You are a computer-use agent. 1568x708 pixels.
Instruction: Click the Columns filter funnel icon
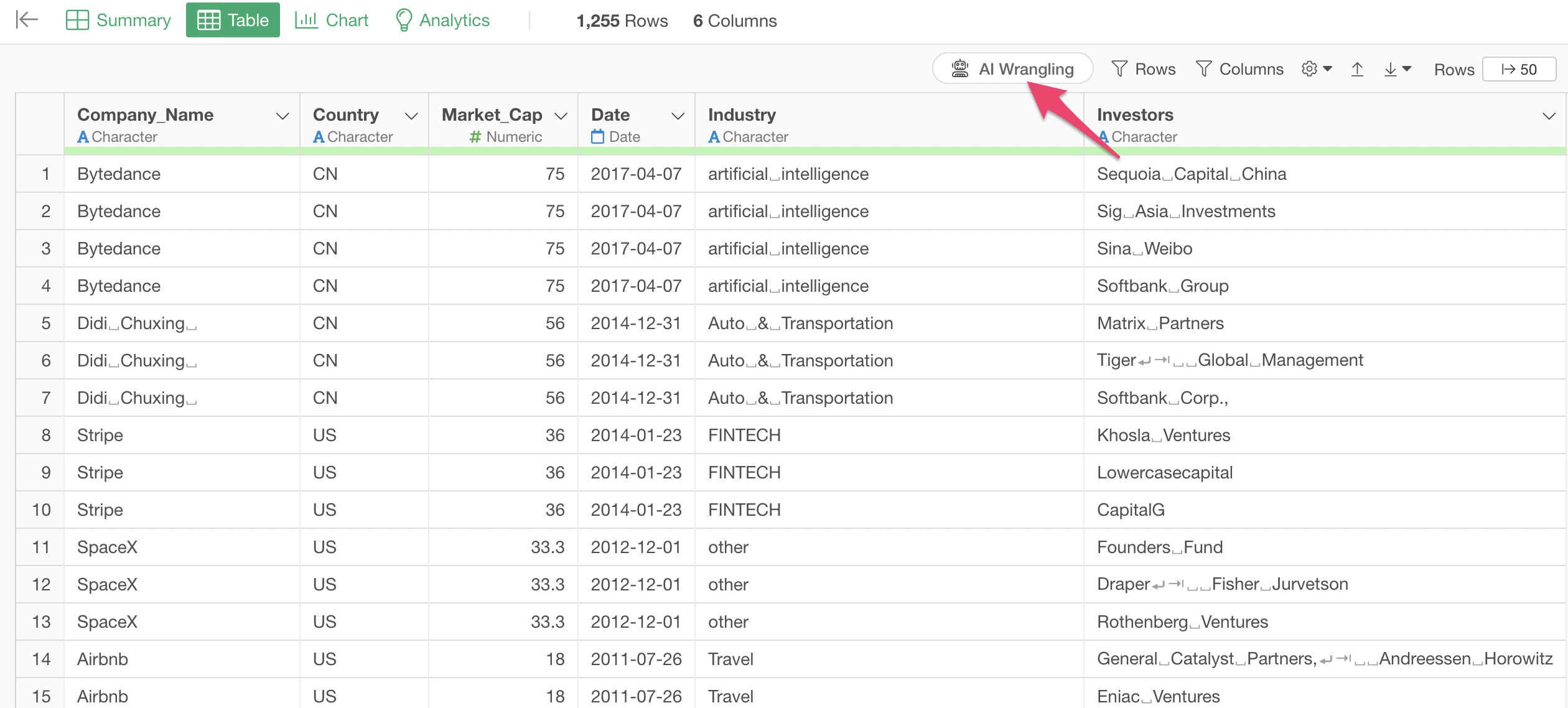click(1203, 69)
